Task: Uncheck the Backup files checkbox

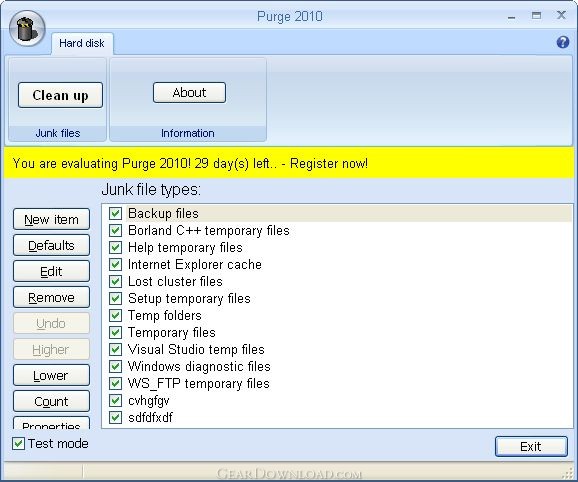Action: coord(115,213)
